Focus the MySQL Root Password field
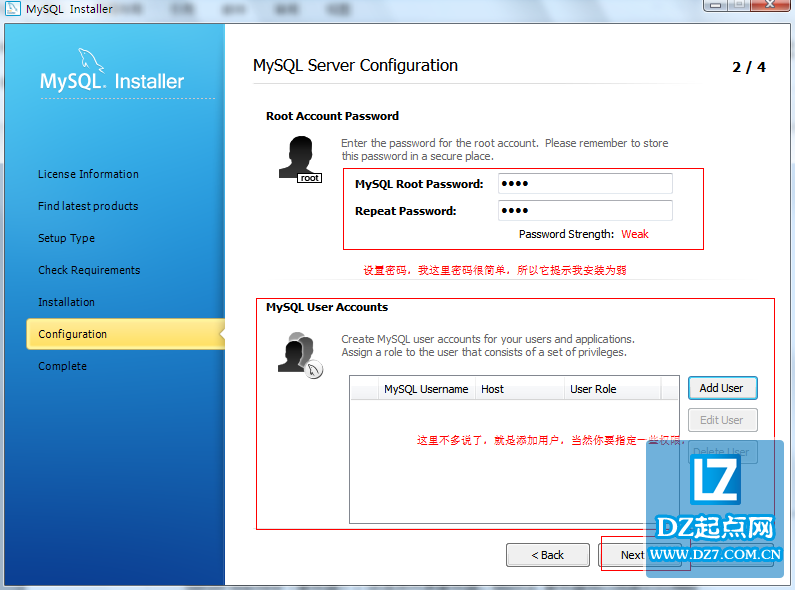The image size is (795, 590). pyautogui.click(x=586, y=183)
